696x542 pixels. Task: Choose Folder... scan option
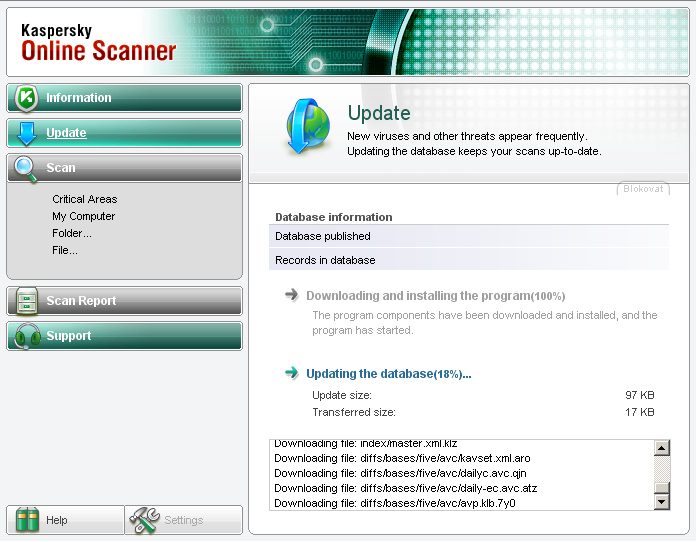(72, 233)
